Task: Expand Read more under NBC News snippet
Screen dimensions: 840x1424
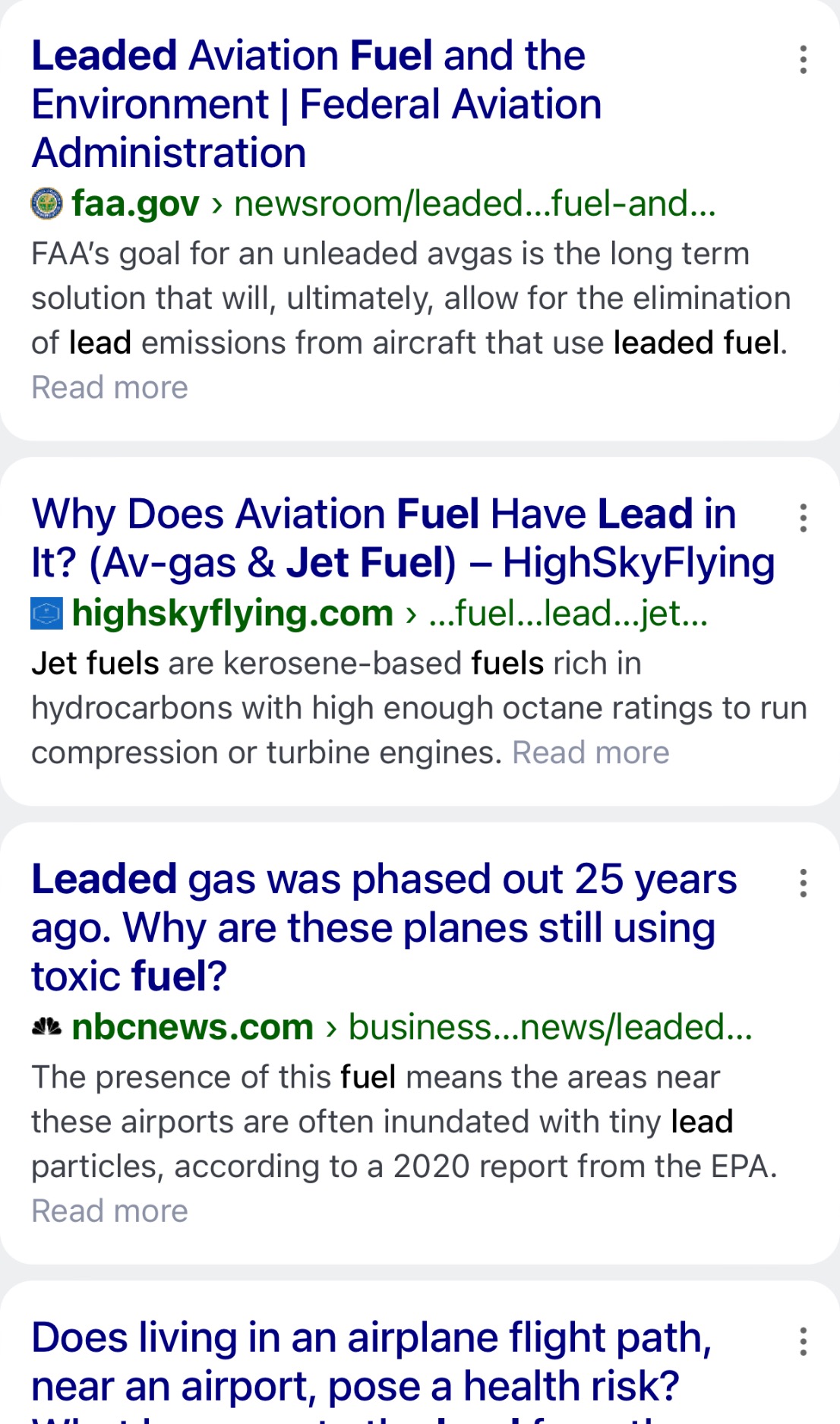Action: [109, 1211]
